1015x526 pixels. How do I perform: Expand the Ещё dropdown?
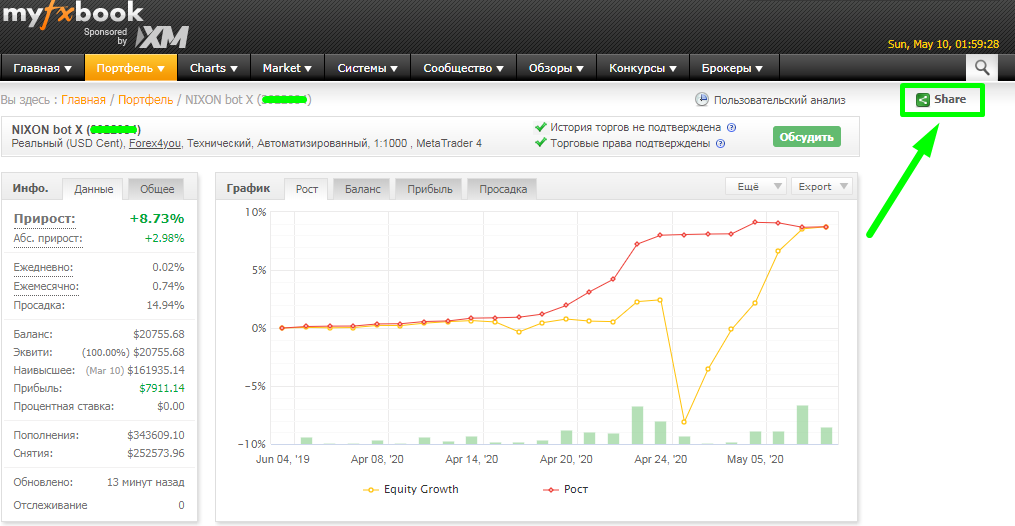coord(755,186)
